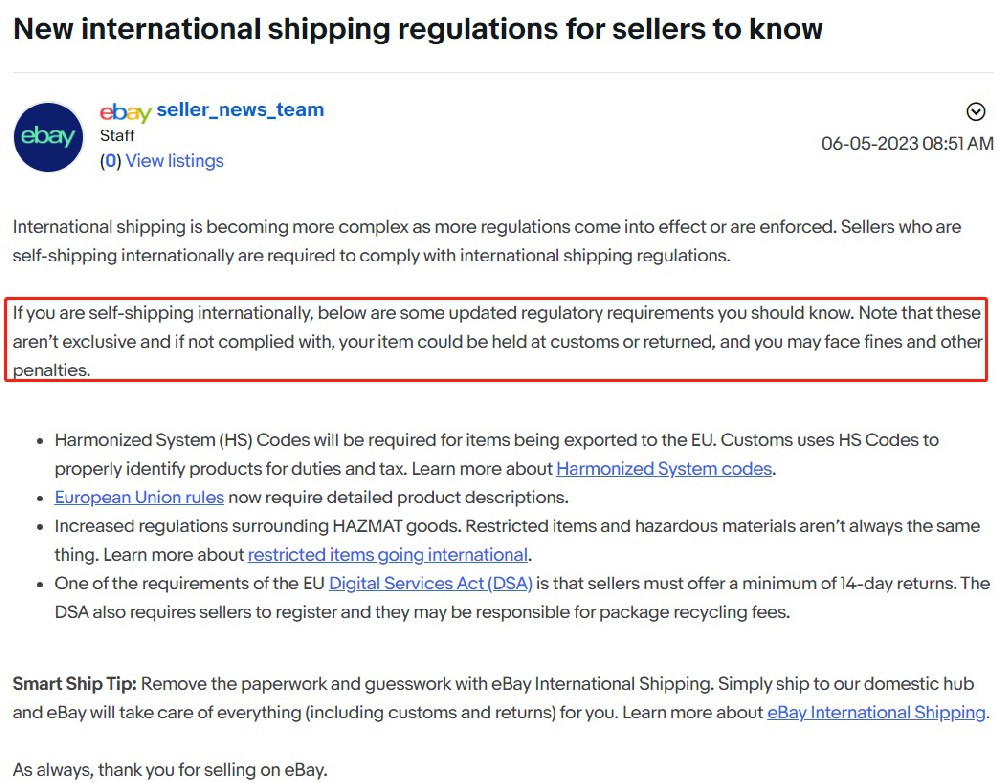Open restricted items going international link

click(x=387, y=555)
